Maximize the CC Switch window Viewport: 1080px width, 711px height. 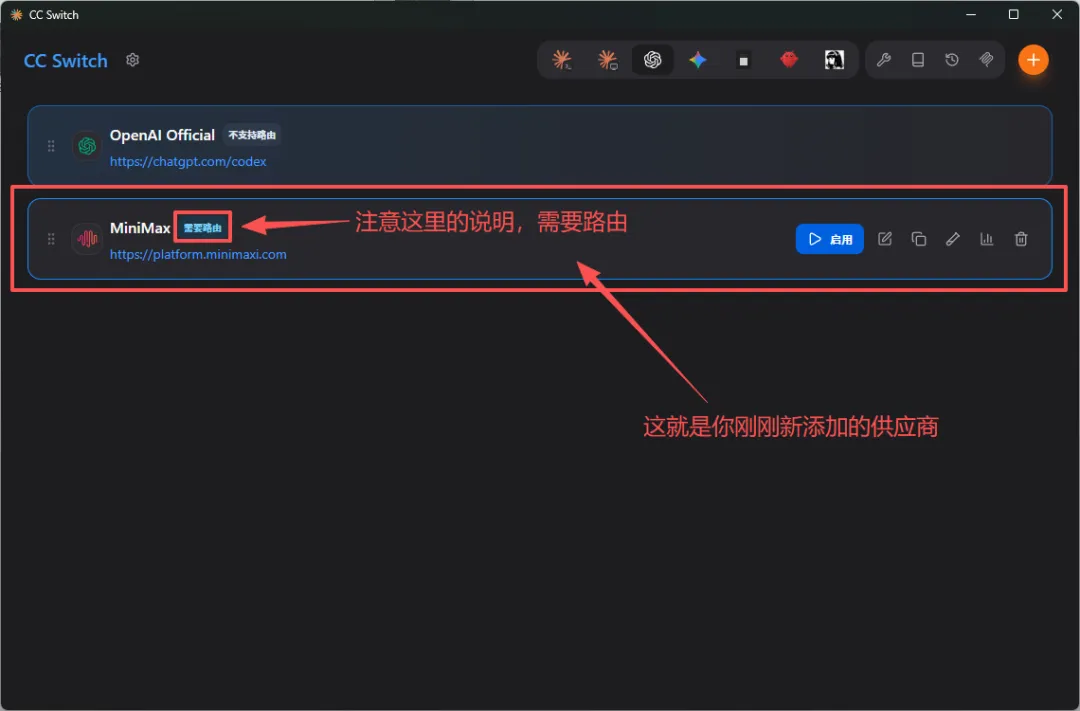tap(1013, 14)
